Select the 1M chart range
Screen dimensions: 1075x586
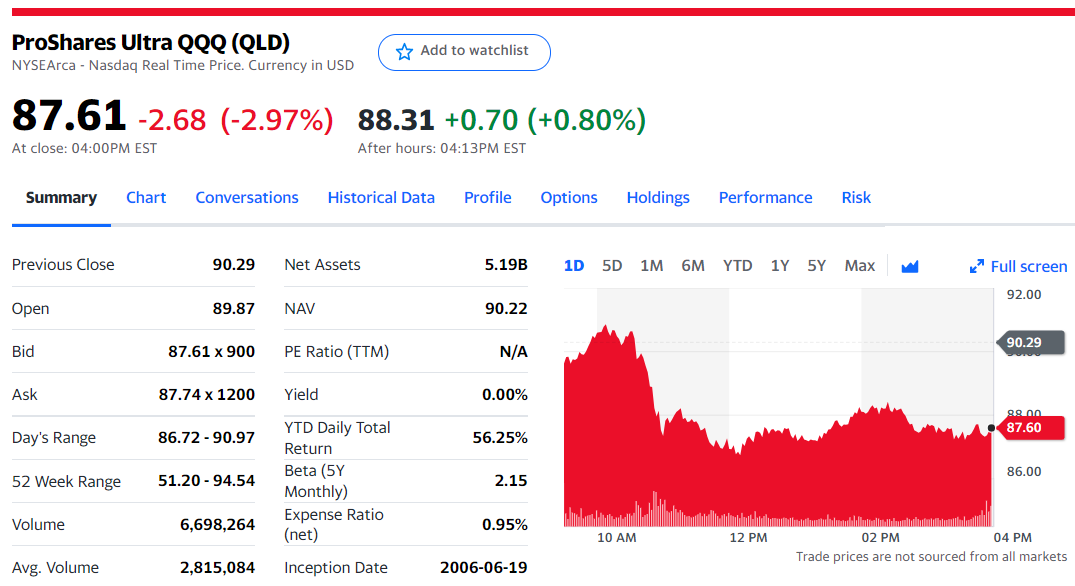651,265
